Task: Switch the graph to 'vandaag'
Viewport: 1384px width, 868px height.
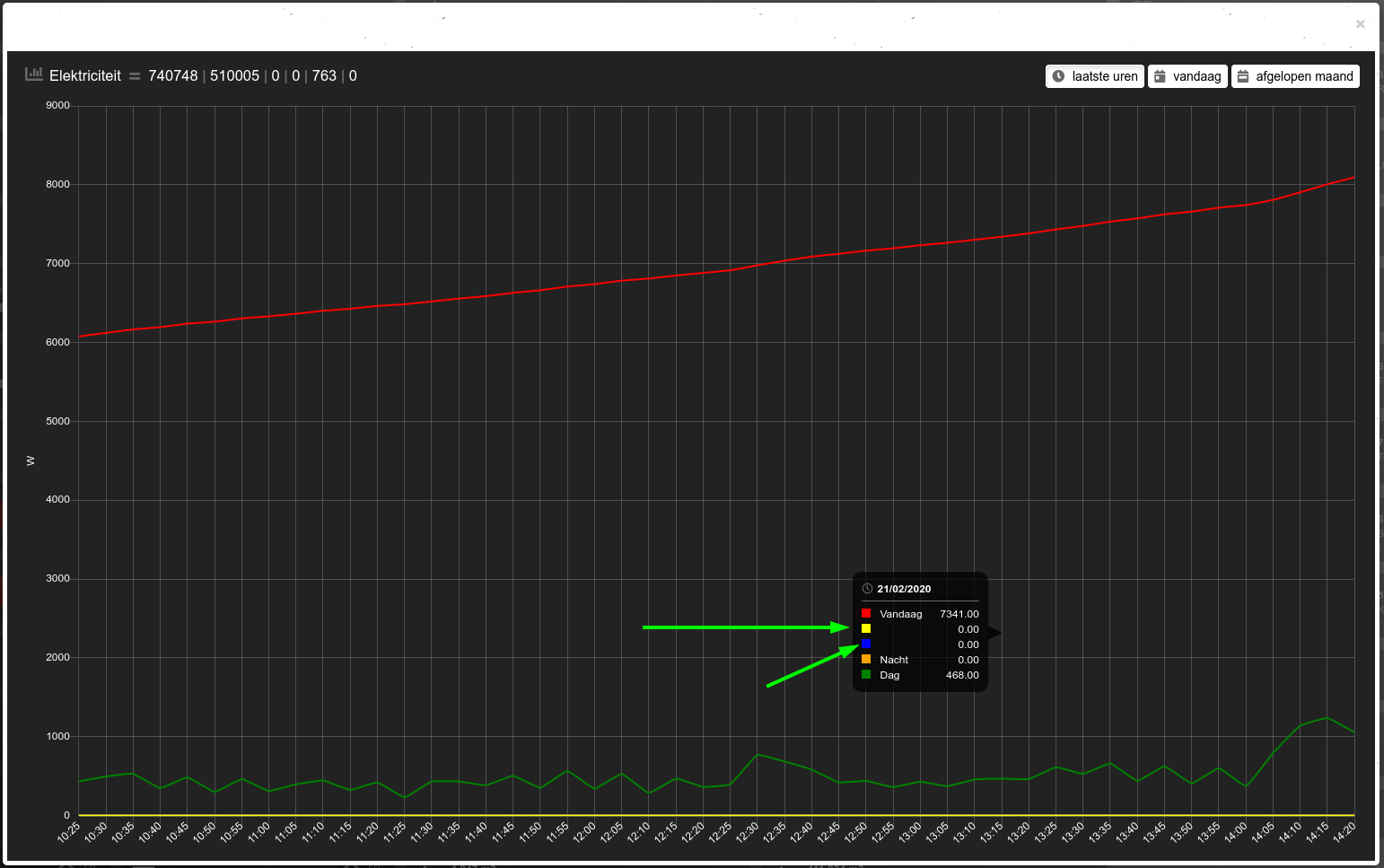Action: (1187, 76)
